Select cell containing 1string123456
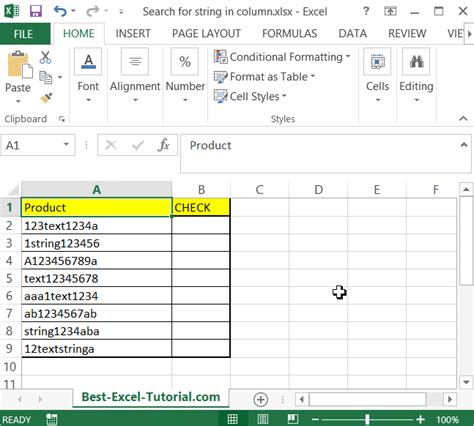474x426 pixels. click(x=97, y=243)
